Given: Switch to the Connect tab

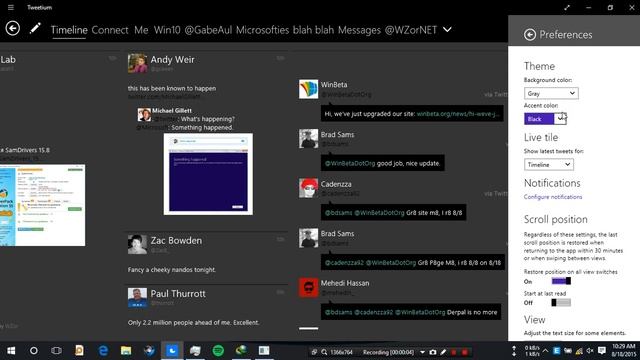Looking at the screenshot, I should (110, 30).
